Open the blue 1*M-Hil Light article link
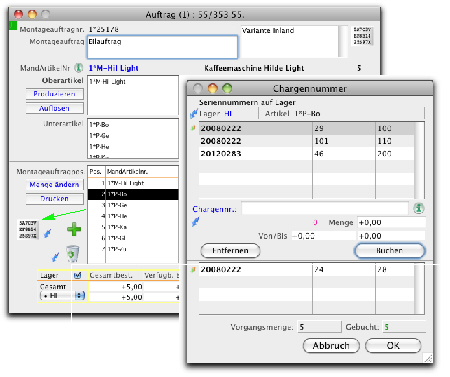The height and width of the screenshot is (377, 450). pos(114,68)
